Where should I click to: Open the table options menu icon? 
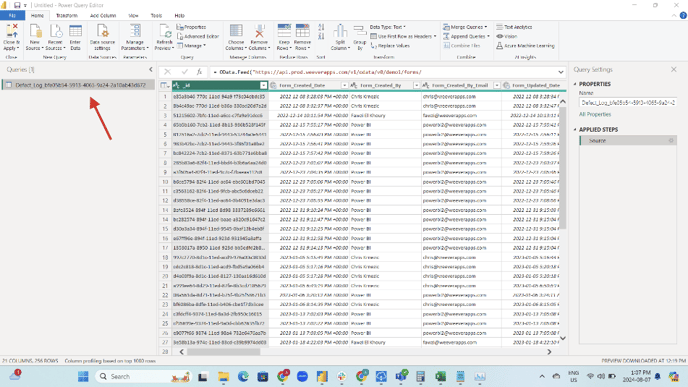pyautogui.click(x=165, y=85)
